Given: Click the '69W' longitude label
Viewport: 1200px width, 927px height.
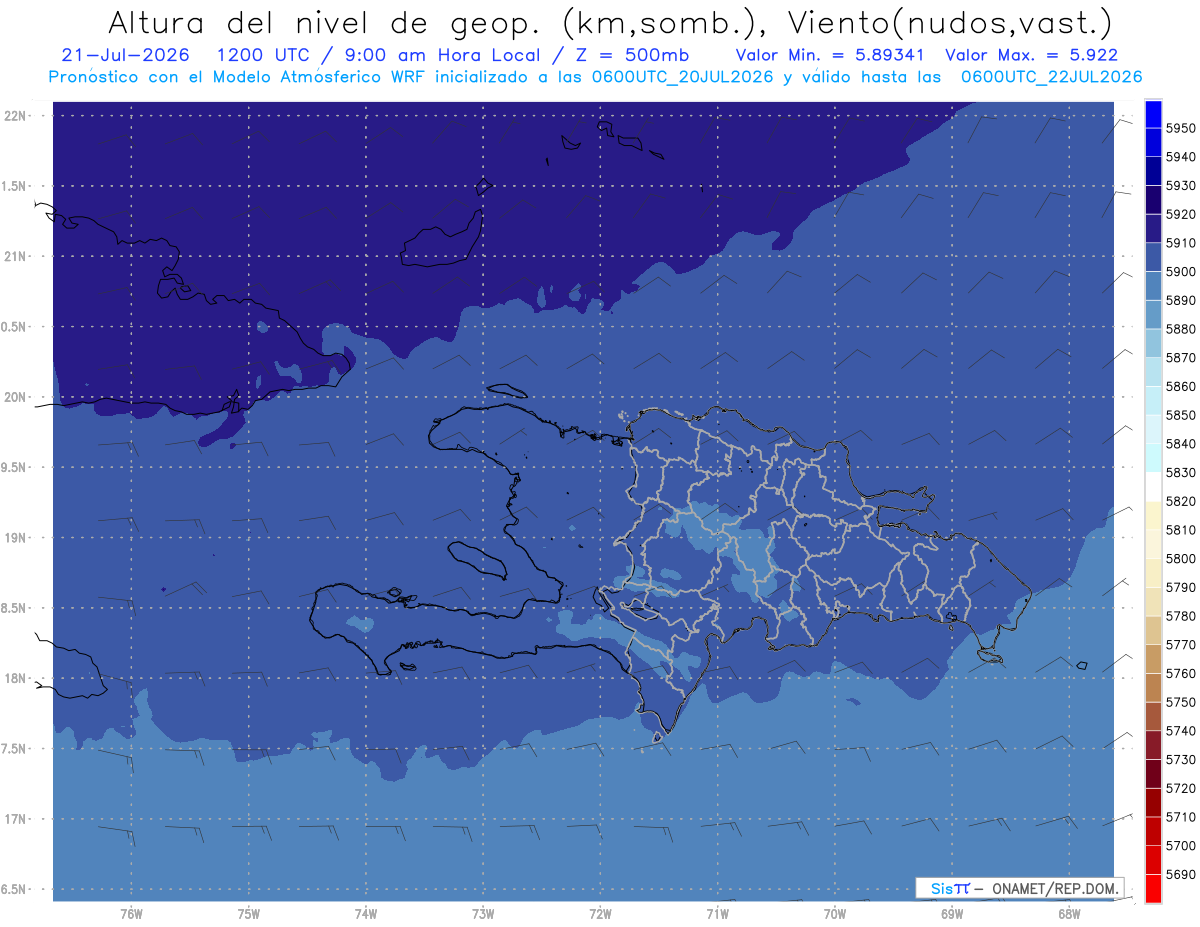Looking at the screenshot, I should coord(952,913).
